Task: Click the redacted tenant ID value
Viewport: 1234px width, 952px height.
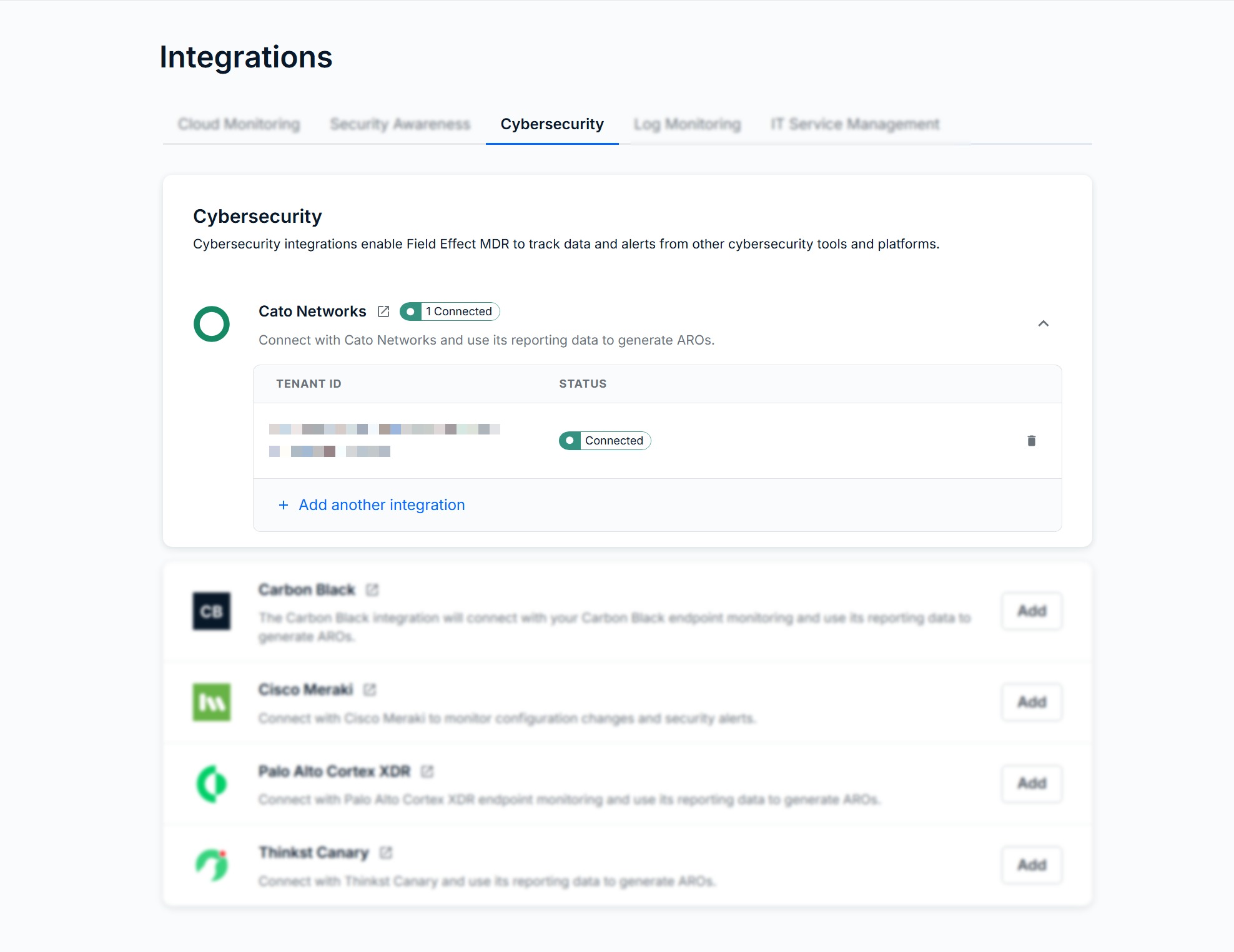Action: 385,440
